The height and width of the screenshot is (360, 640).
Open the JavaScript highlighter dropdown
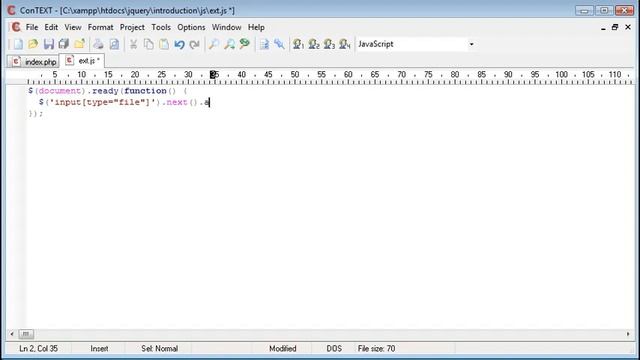pyautogui.click(x=471, y=44)
